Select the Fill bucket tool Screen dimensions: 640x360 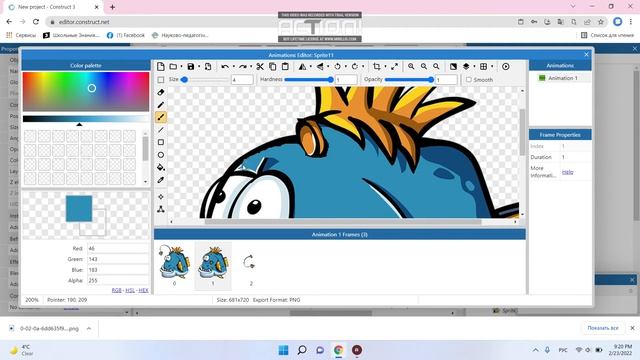coord(161,167)
